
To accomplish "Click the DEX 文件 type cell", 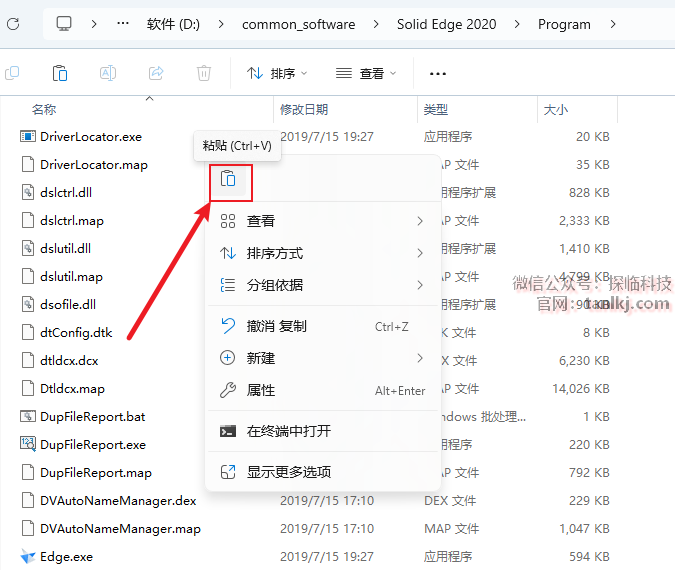I will [450, 501].
